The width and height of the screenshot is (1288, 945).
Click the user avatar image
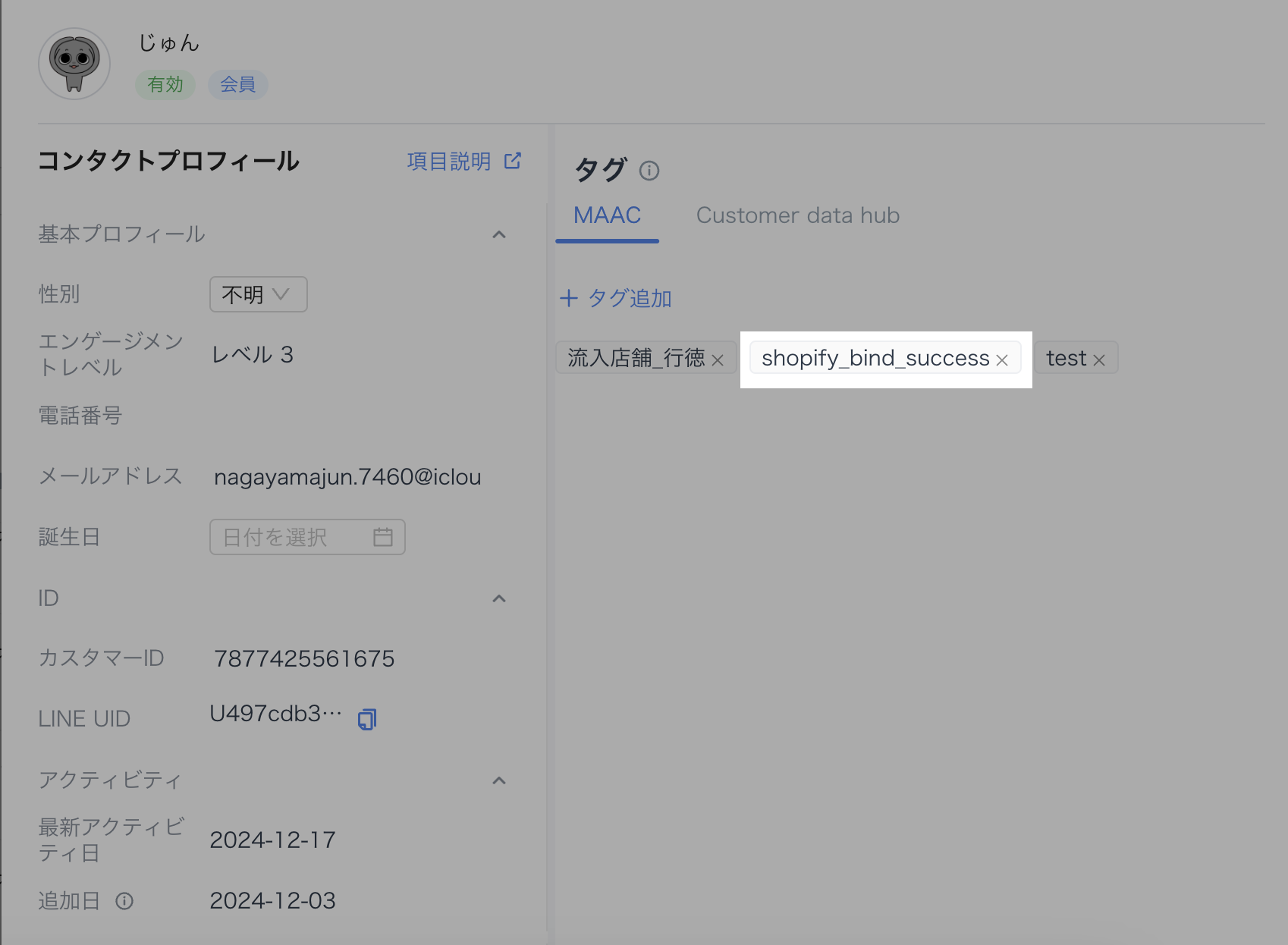74,64
